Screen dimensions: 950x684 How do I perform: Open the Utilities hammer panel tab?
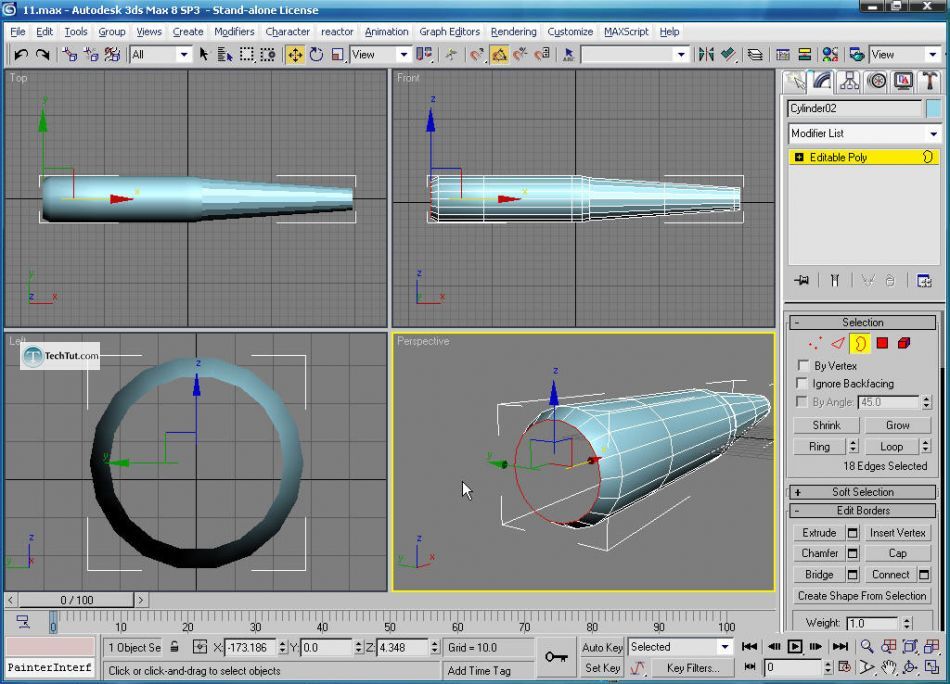[x=929, y=81]
